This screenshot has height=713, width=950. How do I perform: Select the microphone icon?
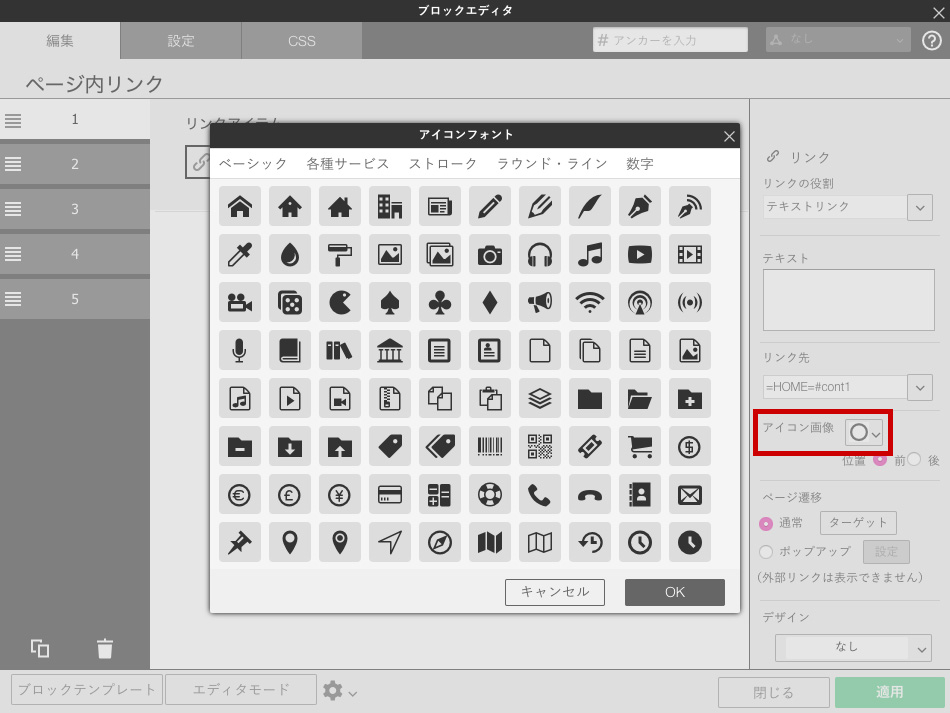pyautogui.click(x=240, y=350)
